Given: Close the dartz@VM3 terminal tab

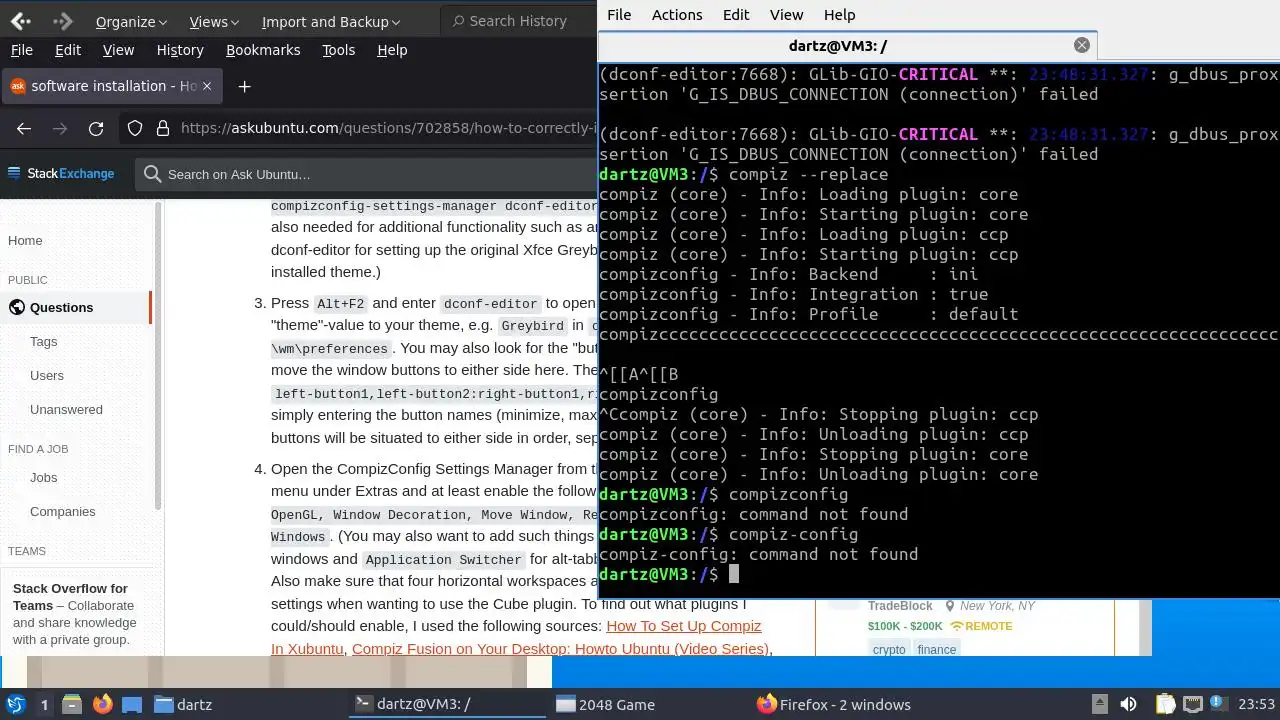Looking at the screenshot, I should [x=1081, y=45].
